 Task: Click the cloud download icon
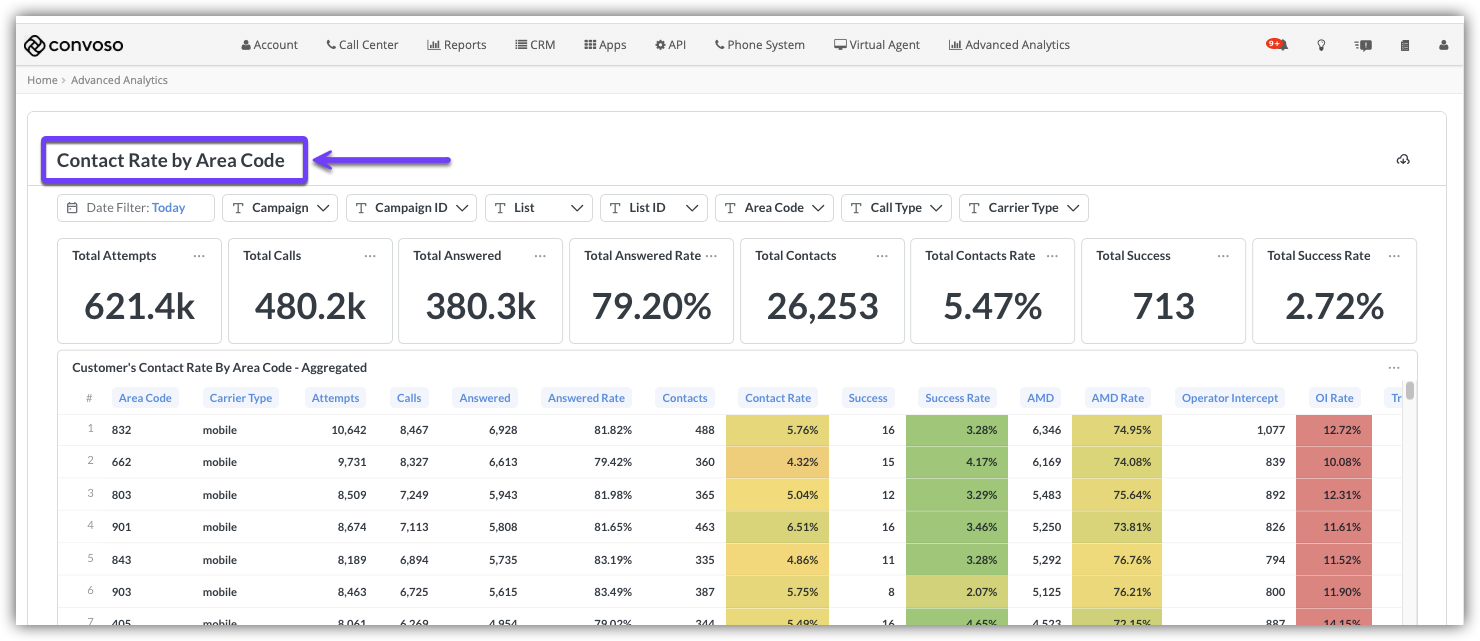coord(1403,160)
